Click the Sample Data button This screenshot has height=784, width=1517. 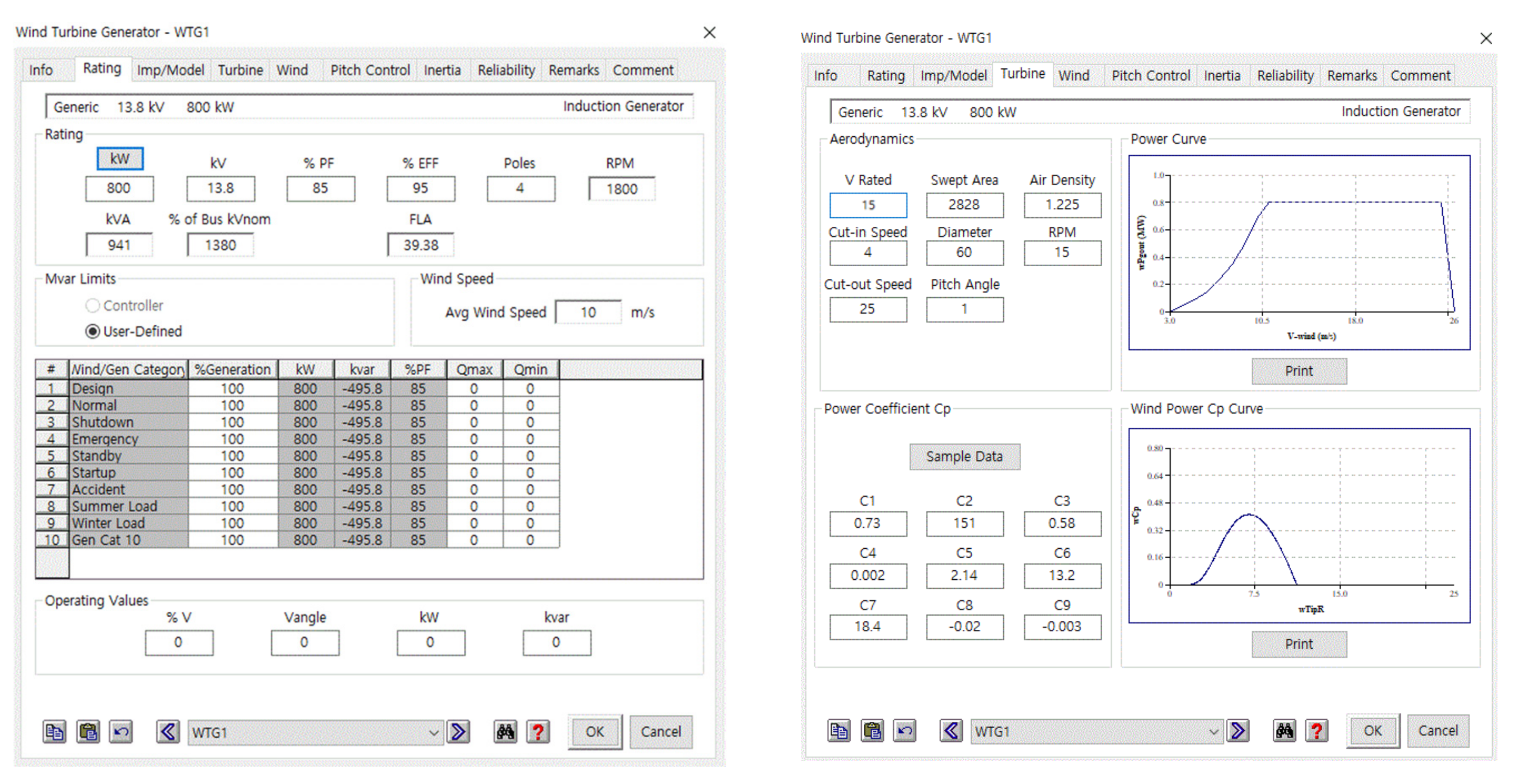pos(964,456)
